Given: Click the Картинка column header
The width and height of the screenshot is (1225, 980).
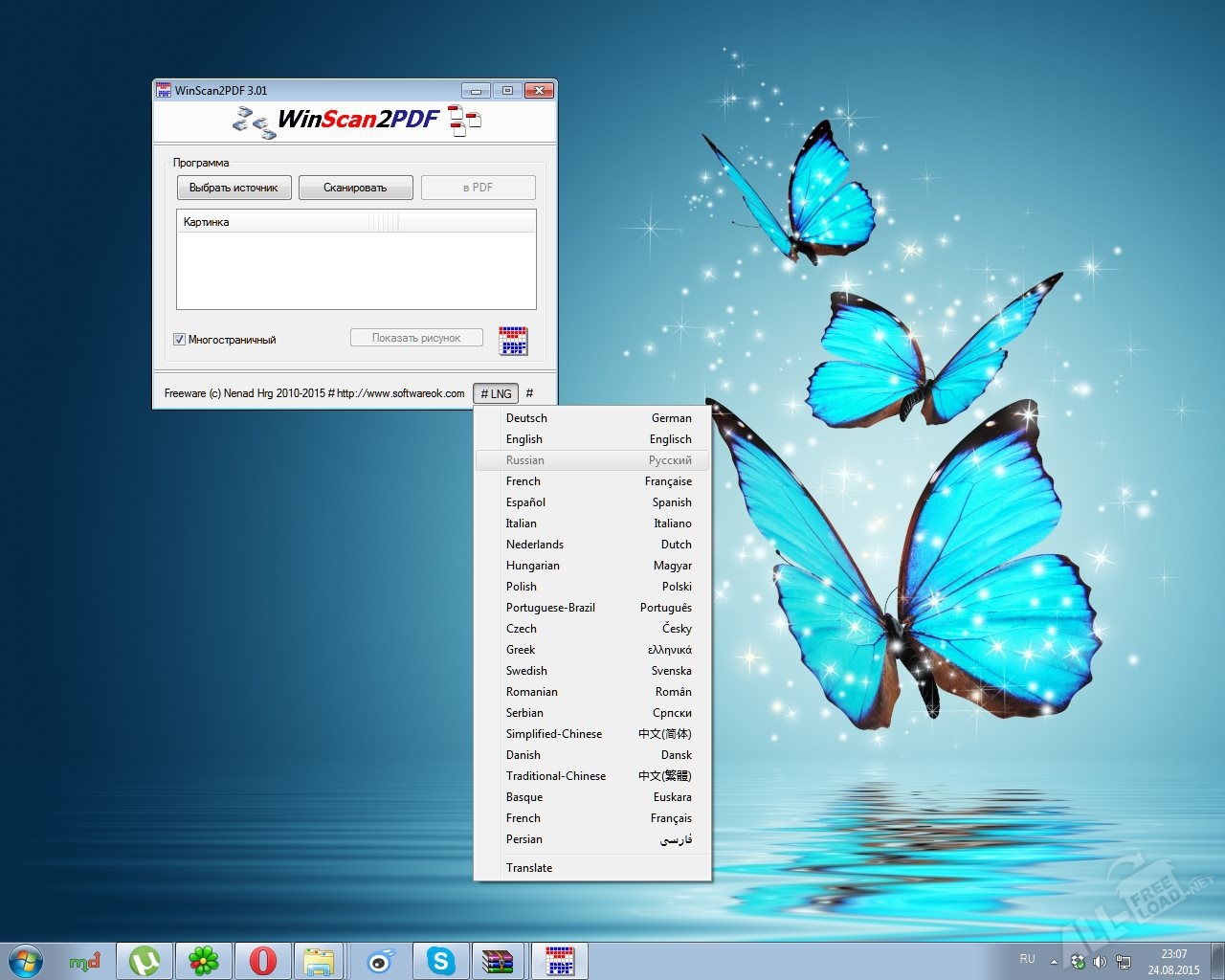Looking at the screenshot, I should pyautogui.click(x=273, y=222).
